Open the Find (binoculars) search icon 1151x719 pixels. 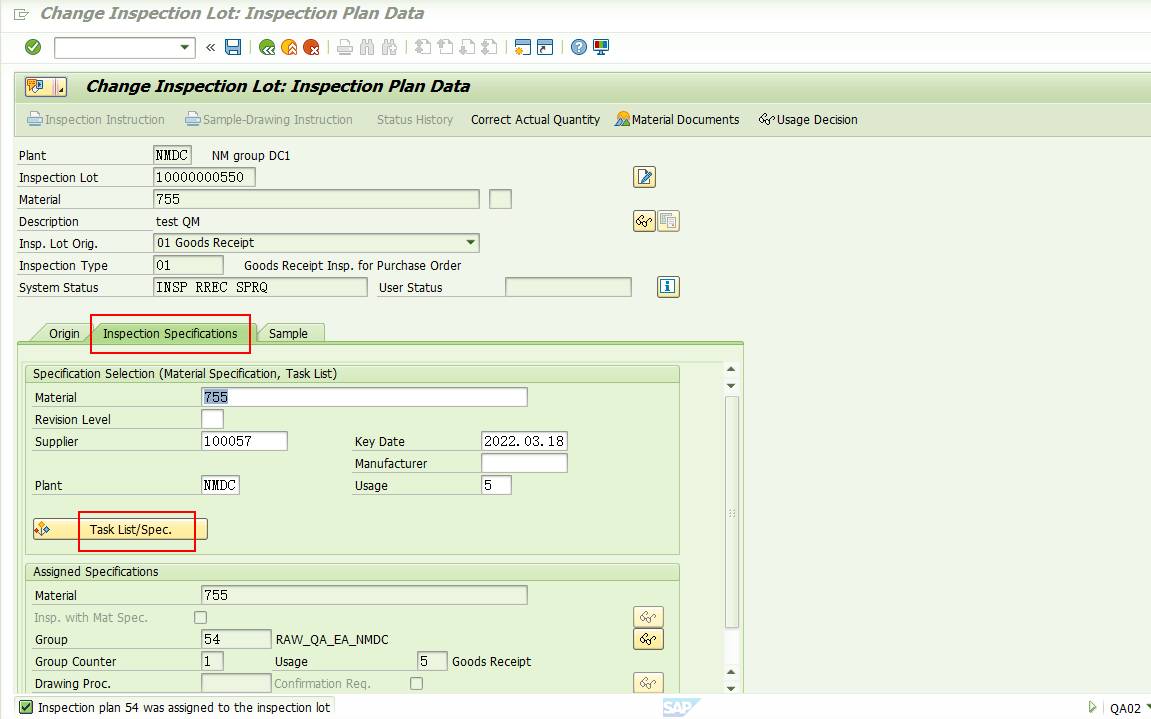[366, 47]
